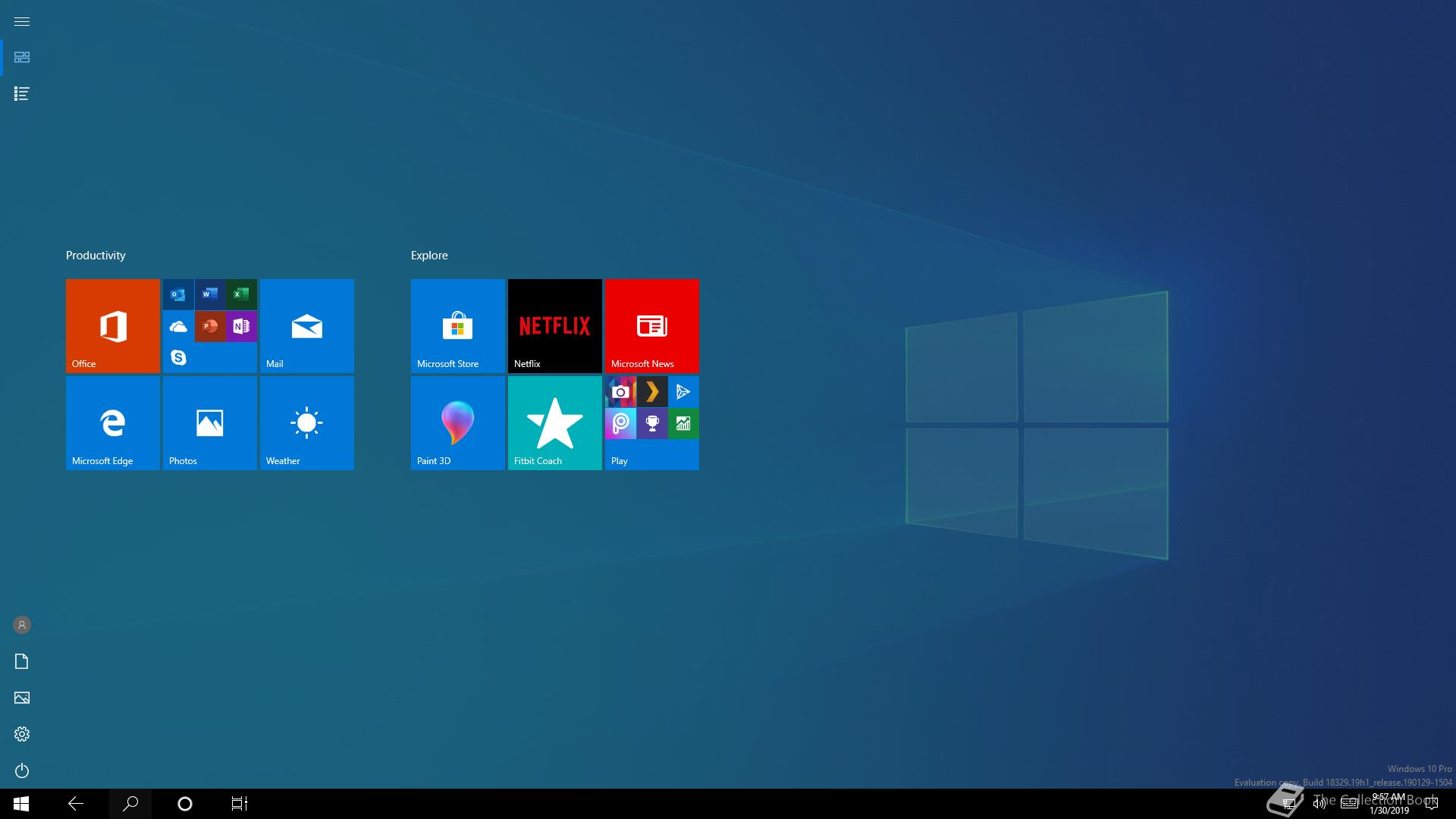1456x819 pixels.
Task: Open the volume tray icon
Action: click(1319, 804)
